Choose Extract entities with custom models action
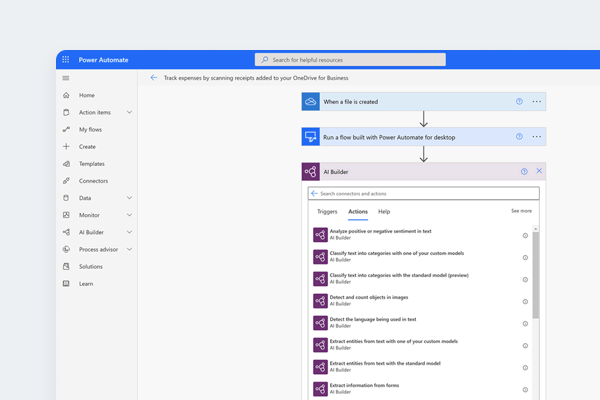 (x=420, y=344)
